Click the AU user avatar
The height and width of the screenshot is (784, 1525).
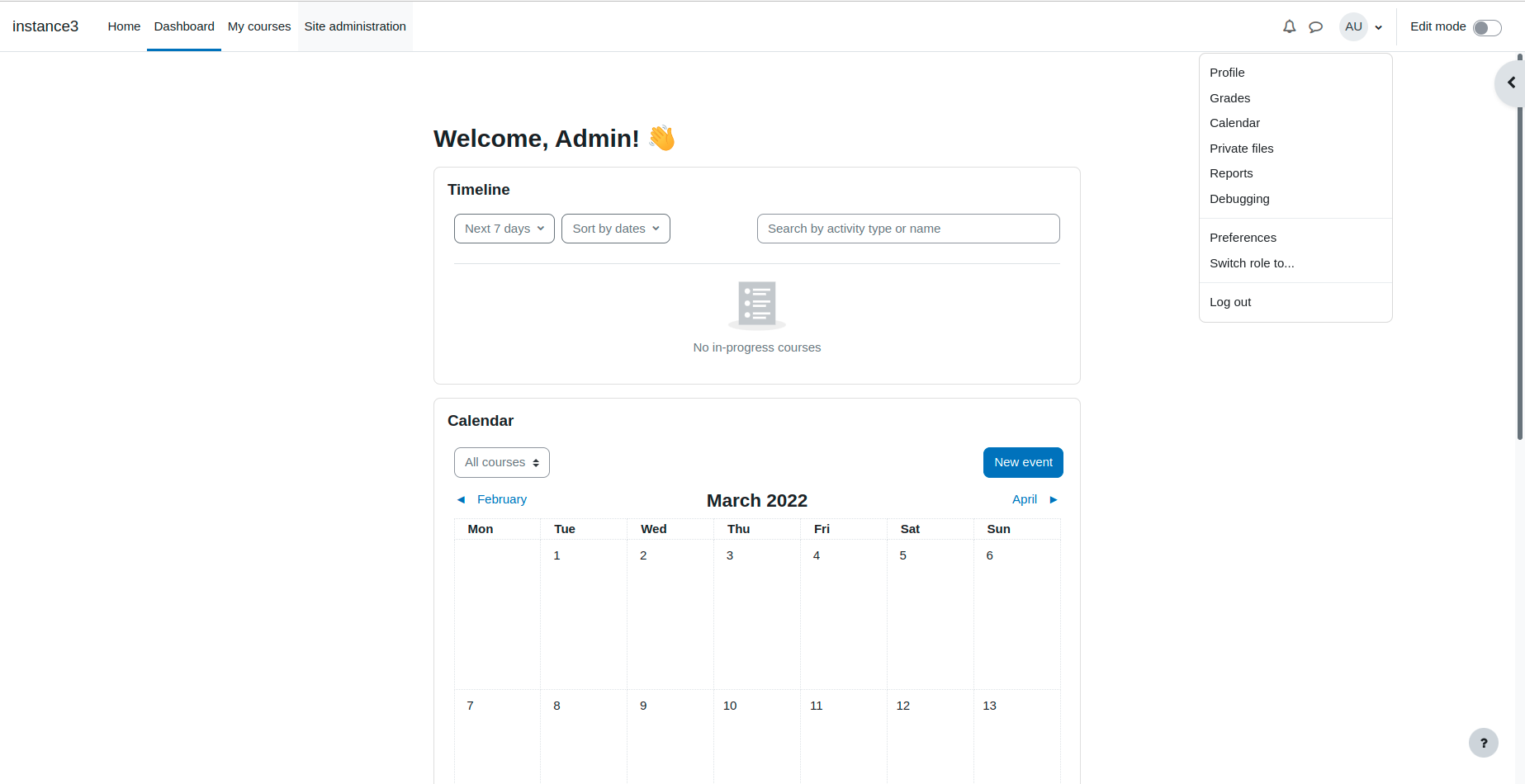[1353, 26]
